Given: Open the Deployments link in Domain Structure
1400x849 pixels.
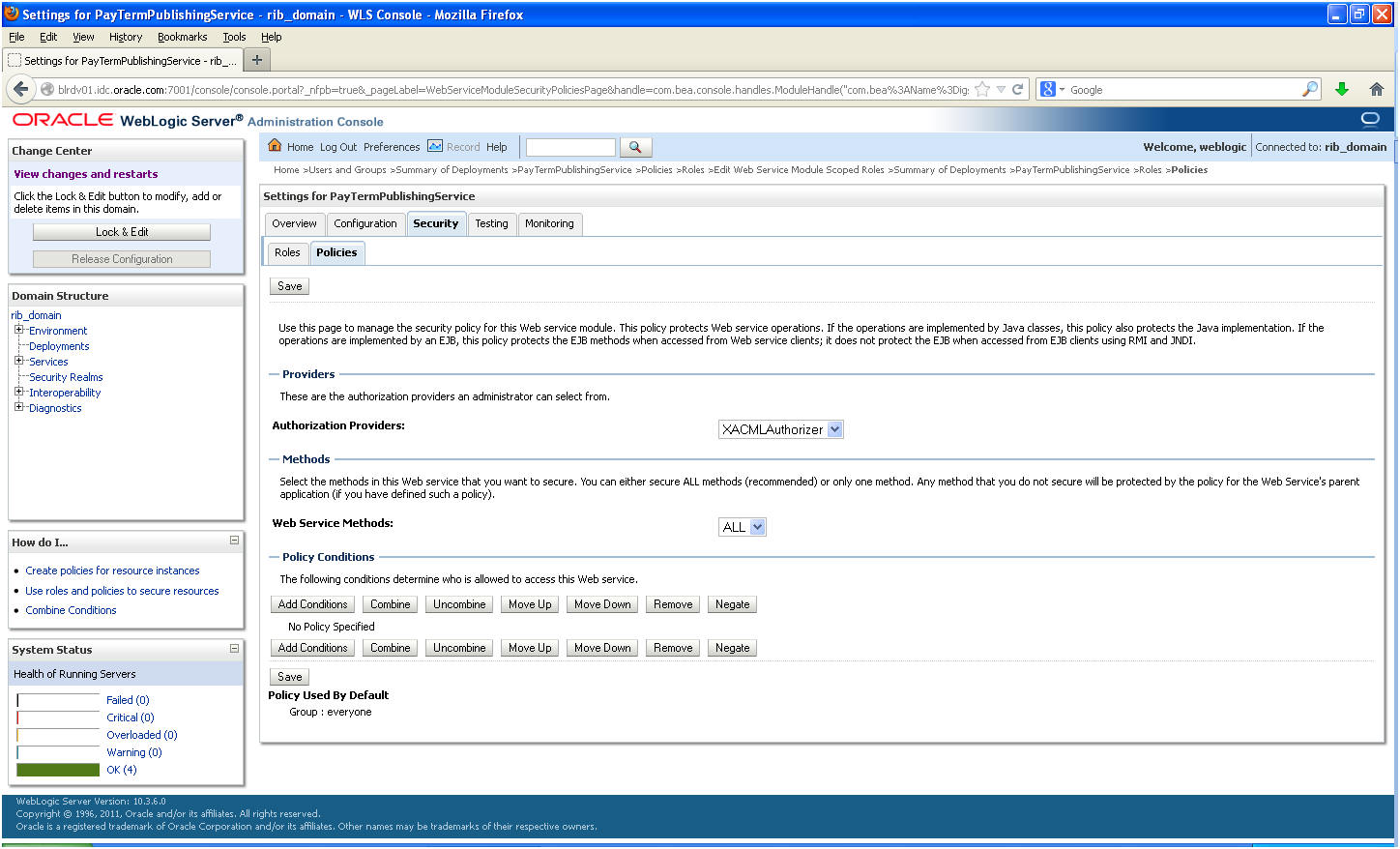Looking at the screenshot, I should (x=59, y=346).
